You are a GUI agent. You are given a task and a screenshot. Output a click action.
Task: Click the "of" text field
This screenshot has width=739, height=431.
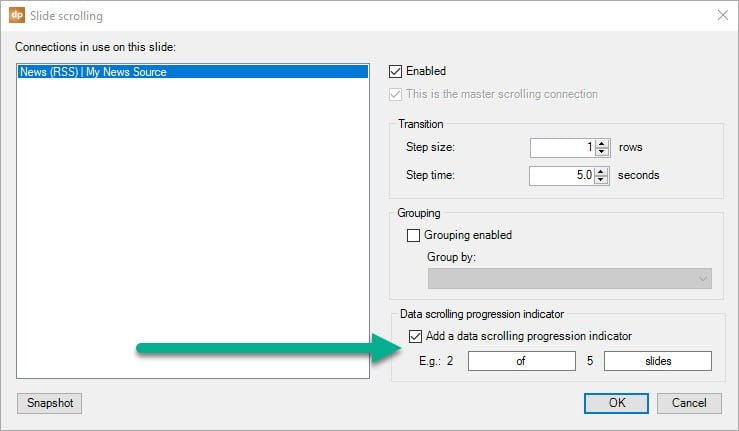pos(521,361)
